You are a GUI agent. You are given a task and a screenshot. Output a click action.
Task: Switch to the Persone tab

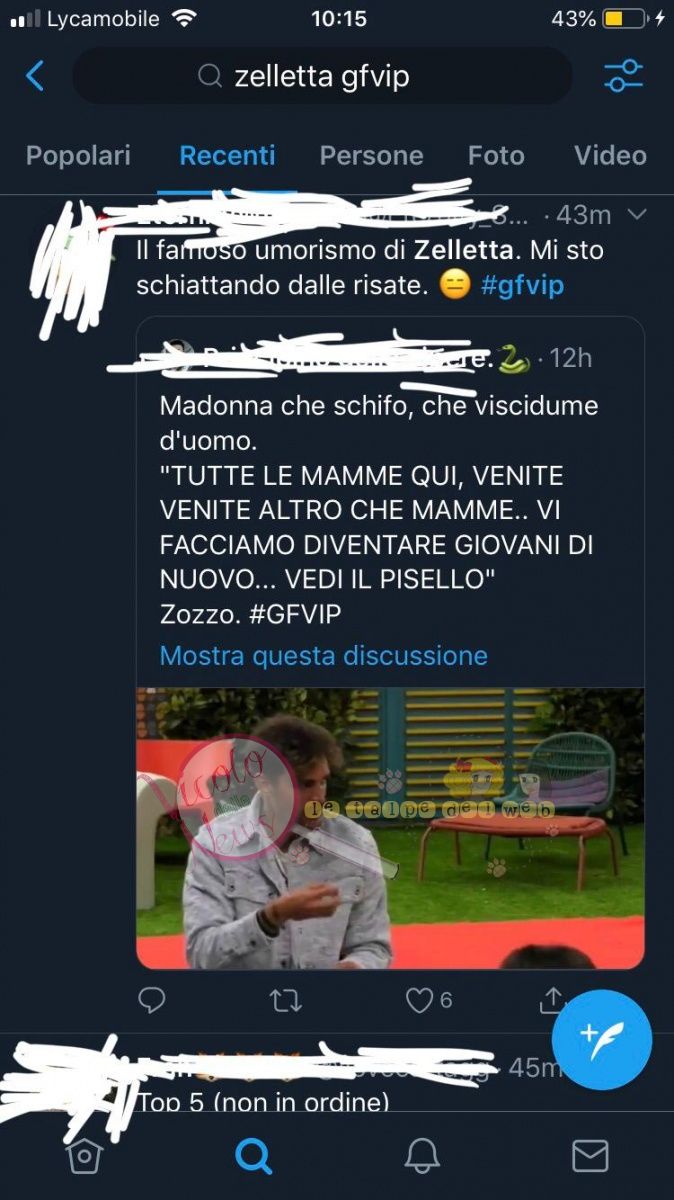371,155
